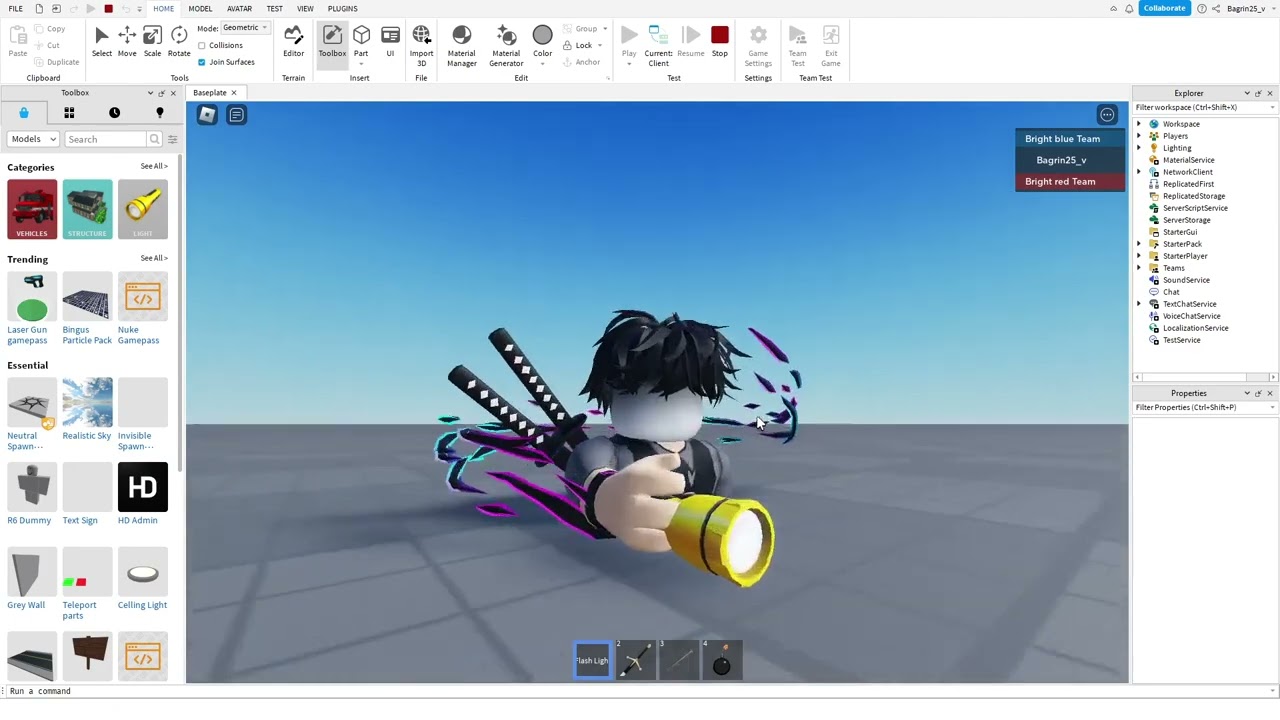
Task: Open the Toolbox inventory grid tab
Action: tap(69, 113)
